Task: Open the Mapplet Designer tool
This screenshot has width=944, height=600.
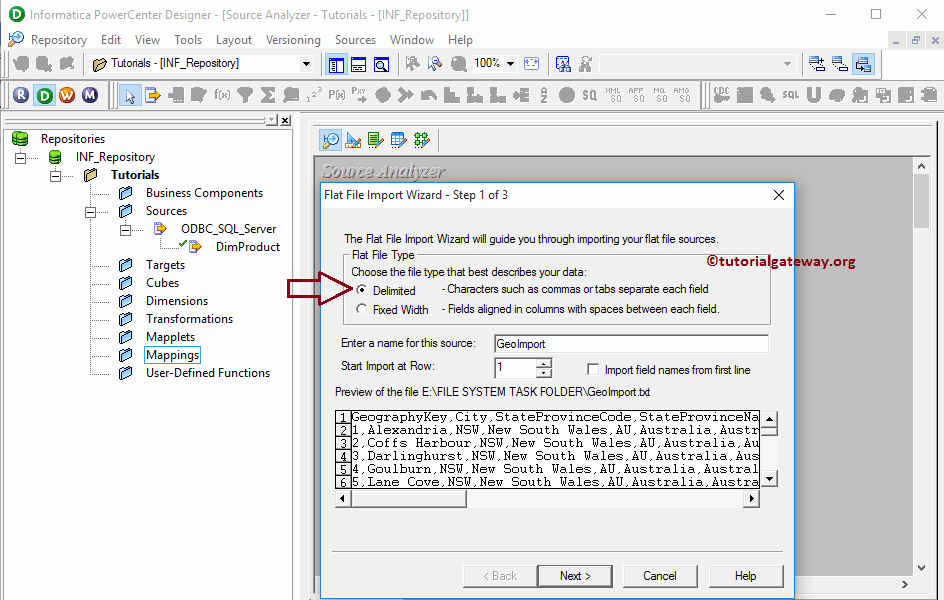Action: [x=399, y=140]
